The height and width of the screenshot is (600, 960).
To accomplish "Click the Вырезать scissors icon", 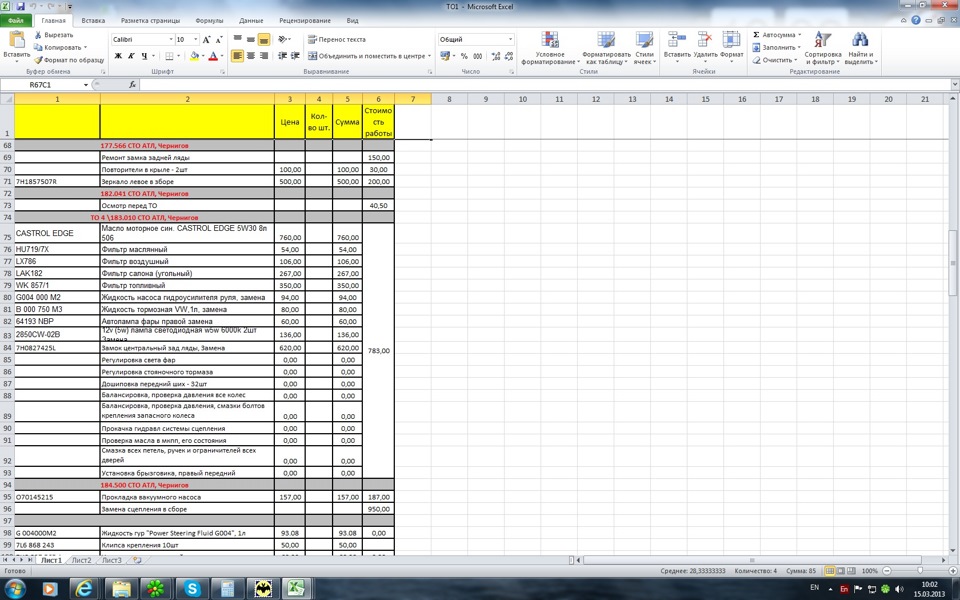I will pos(38,35).
